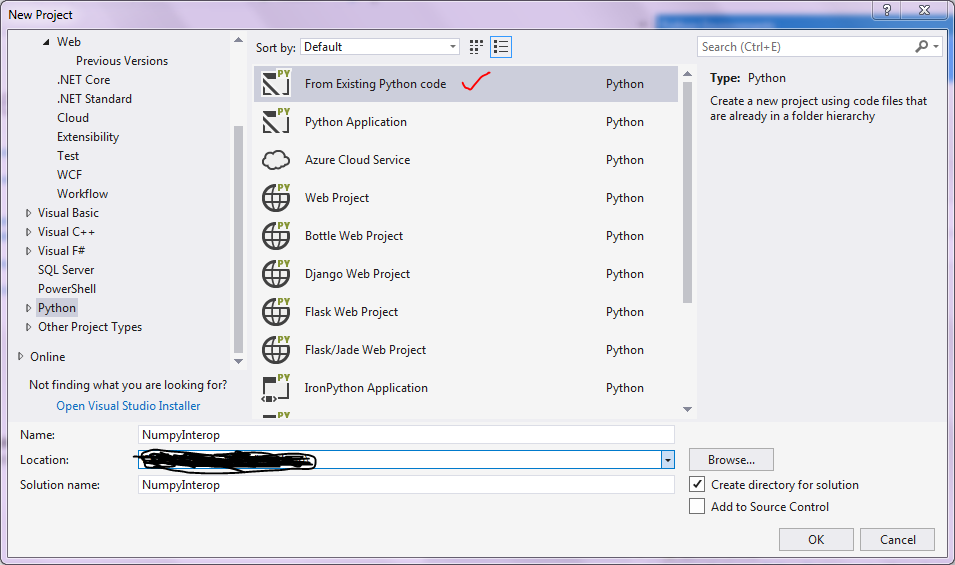Select .NET Standard category

point(94,99)
